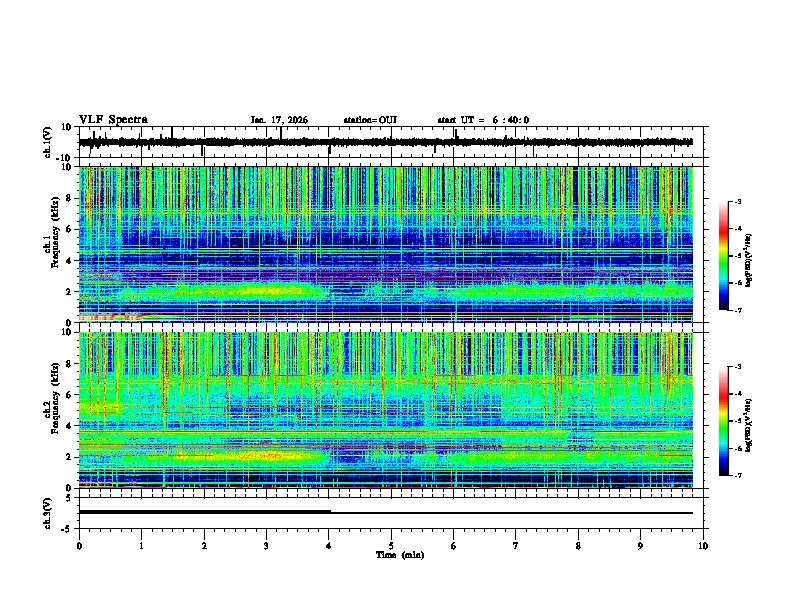The height and width of the screenshot is (612, 792).
Task: Click time axis tick label "8"
Action: [x=578, y=546]
